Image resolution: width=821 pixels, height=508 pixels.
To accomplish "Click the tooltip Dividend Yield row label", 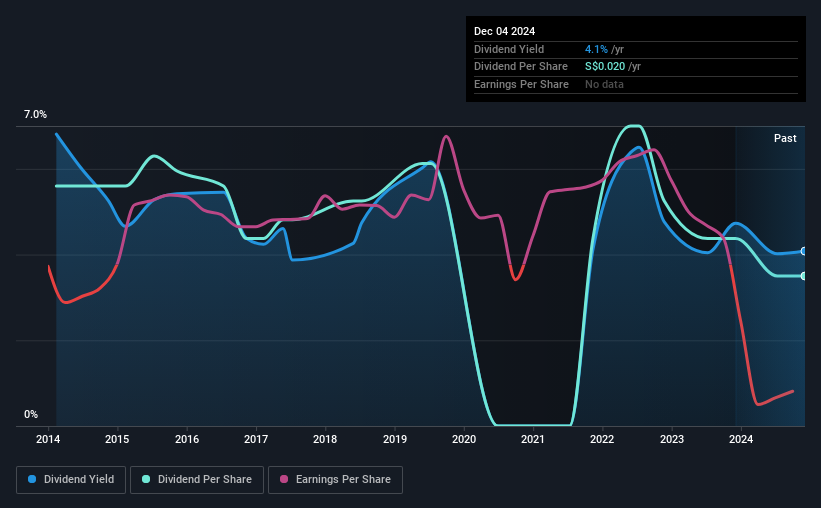I will pyautogui.click(x=509, y=49).
